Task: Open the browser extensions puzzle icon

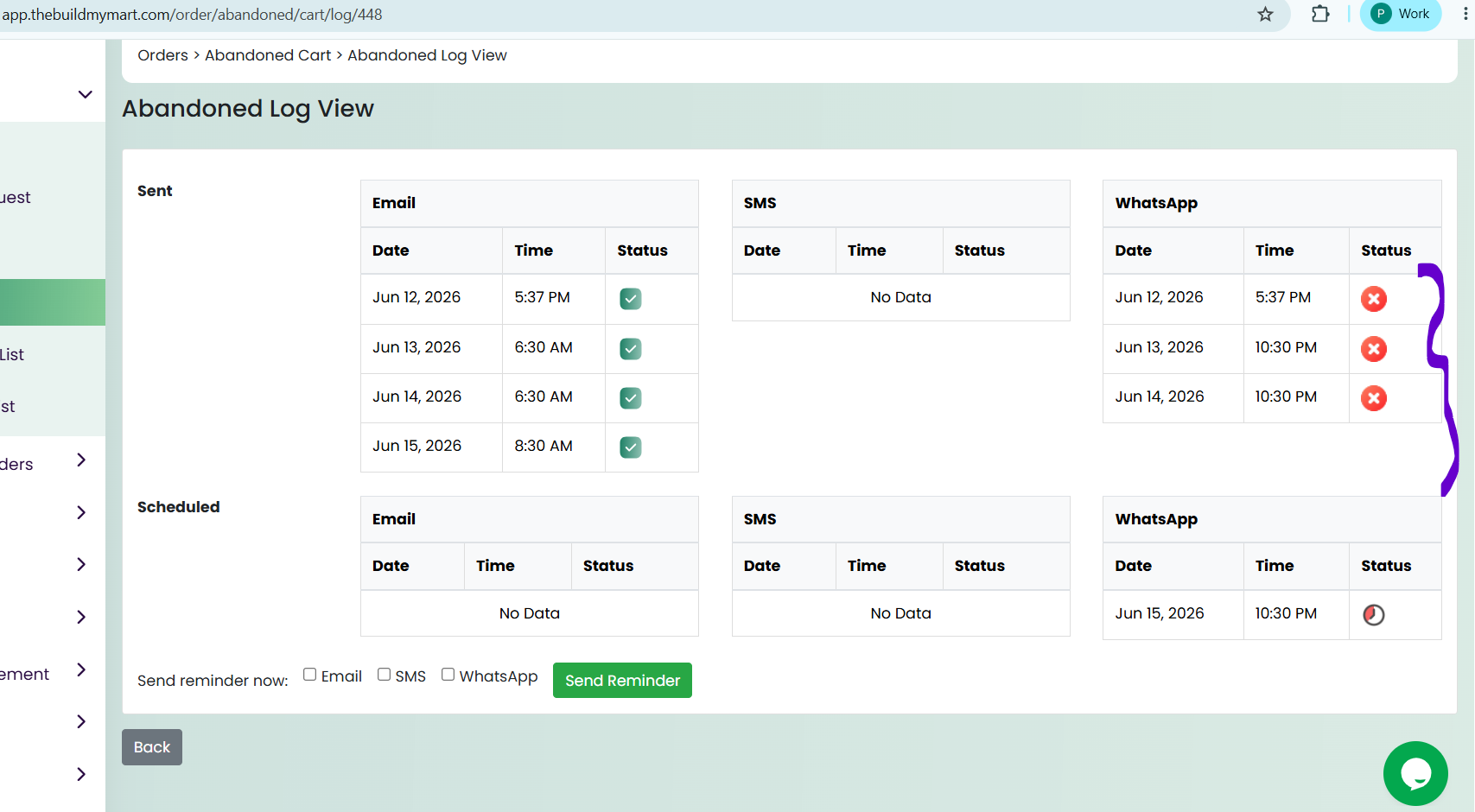Action: 1320,14
